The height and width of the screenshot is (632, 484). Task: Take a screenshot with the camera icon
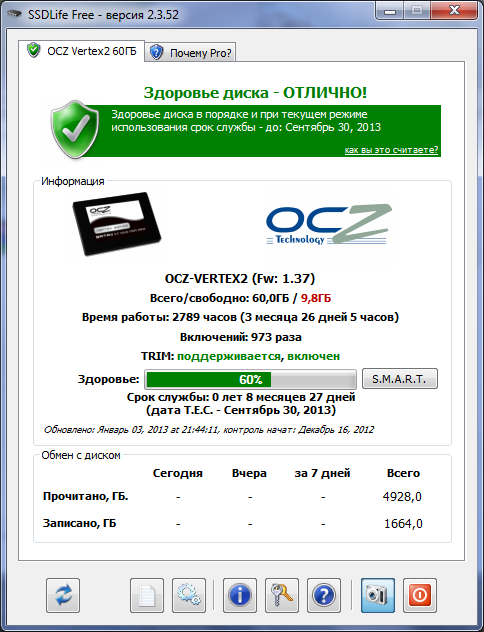click(378, 595)
